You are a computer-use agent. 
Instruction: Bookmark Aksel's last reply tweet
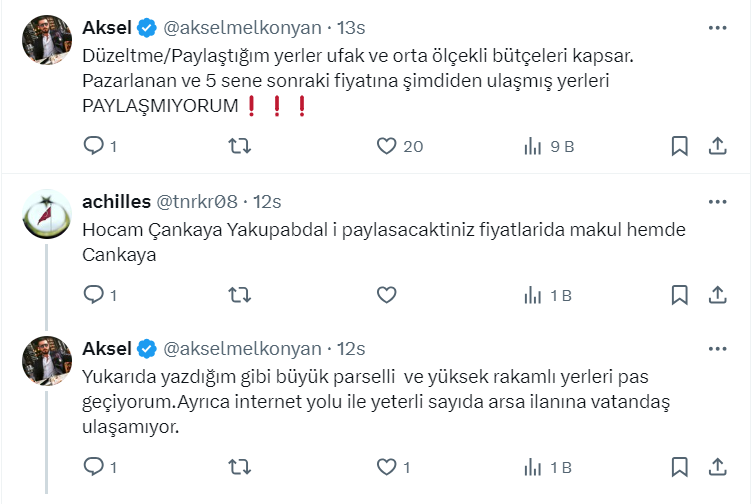pyautogui.click(x=679, y=467)
